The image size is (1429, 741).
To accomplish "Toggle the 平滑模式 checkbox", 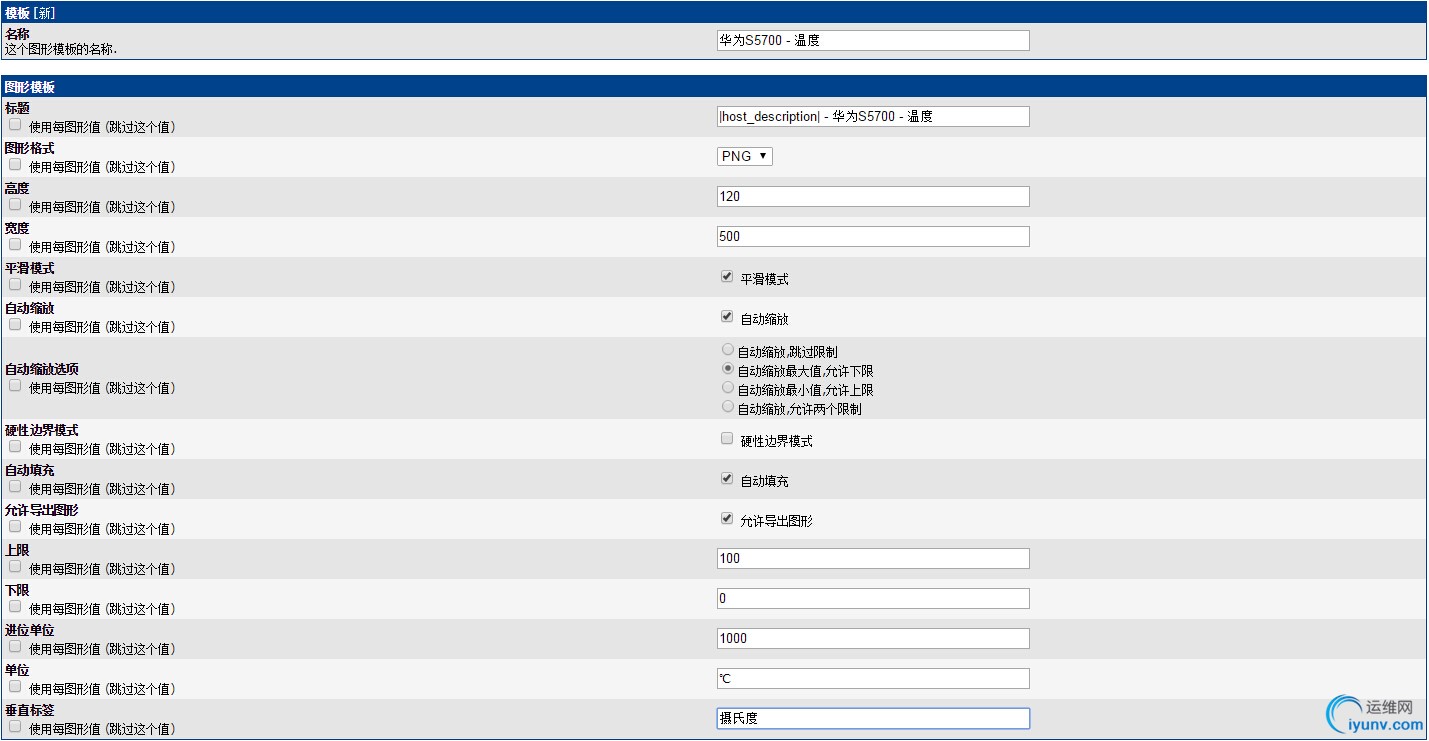I will [727, 277].
